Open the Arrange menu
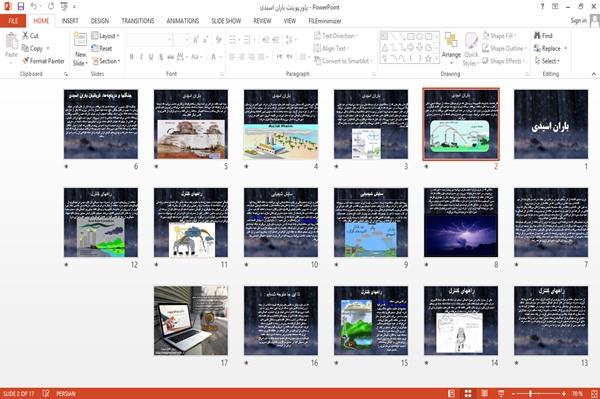 tap(451, 49)
